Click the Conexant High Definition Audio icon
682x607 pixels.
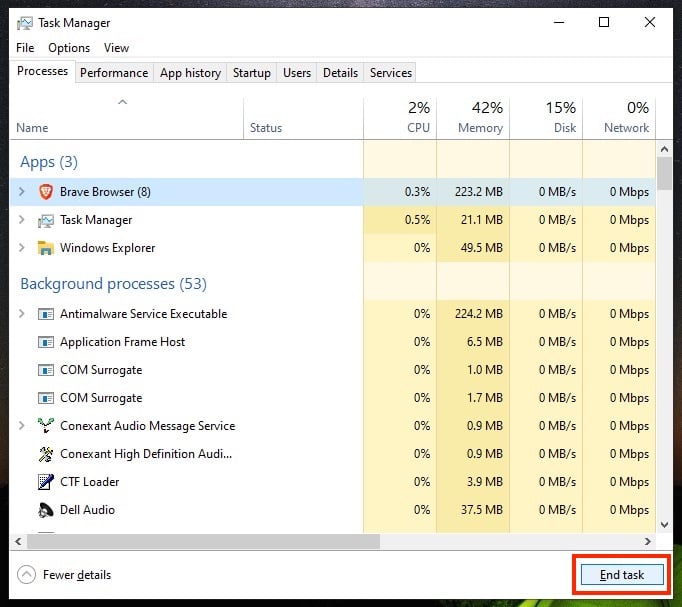(46, 454)
